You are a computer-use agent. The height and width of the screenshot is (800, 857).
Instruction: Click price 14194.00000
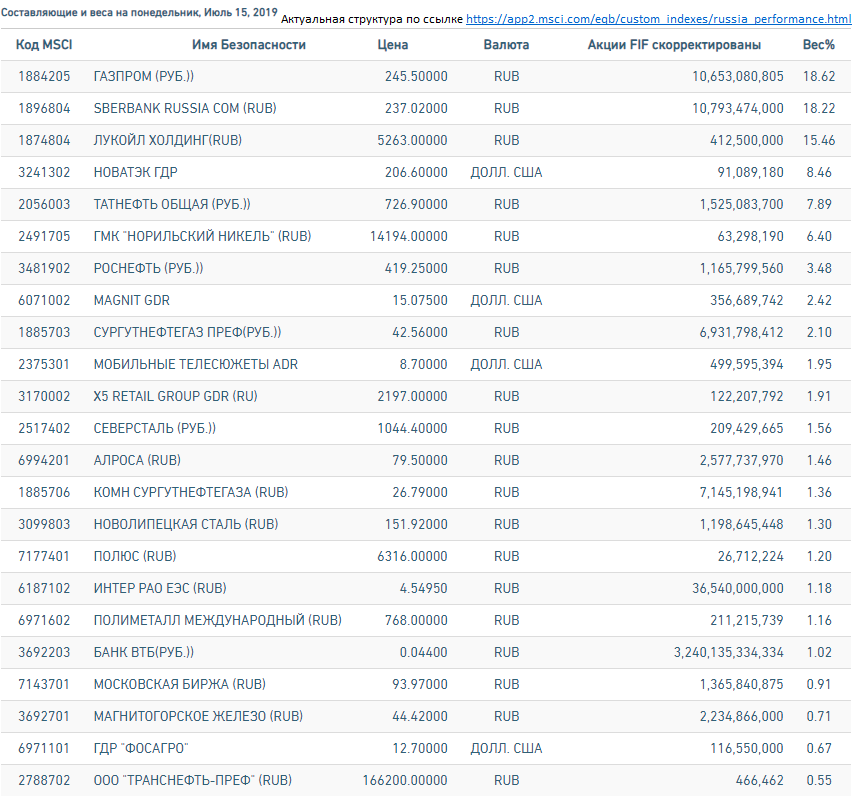[408, 237]
